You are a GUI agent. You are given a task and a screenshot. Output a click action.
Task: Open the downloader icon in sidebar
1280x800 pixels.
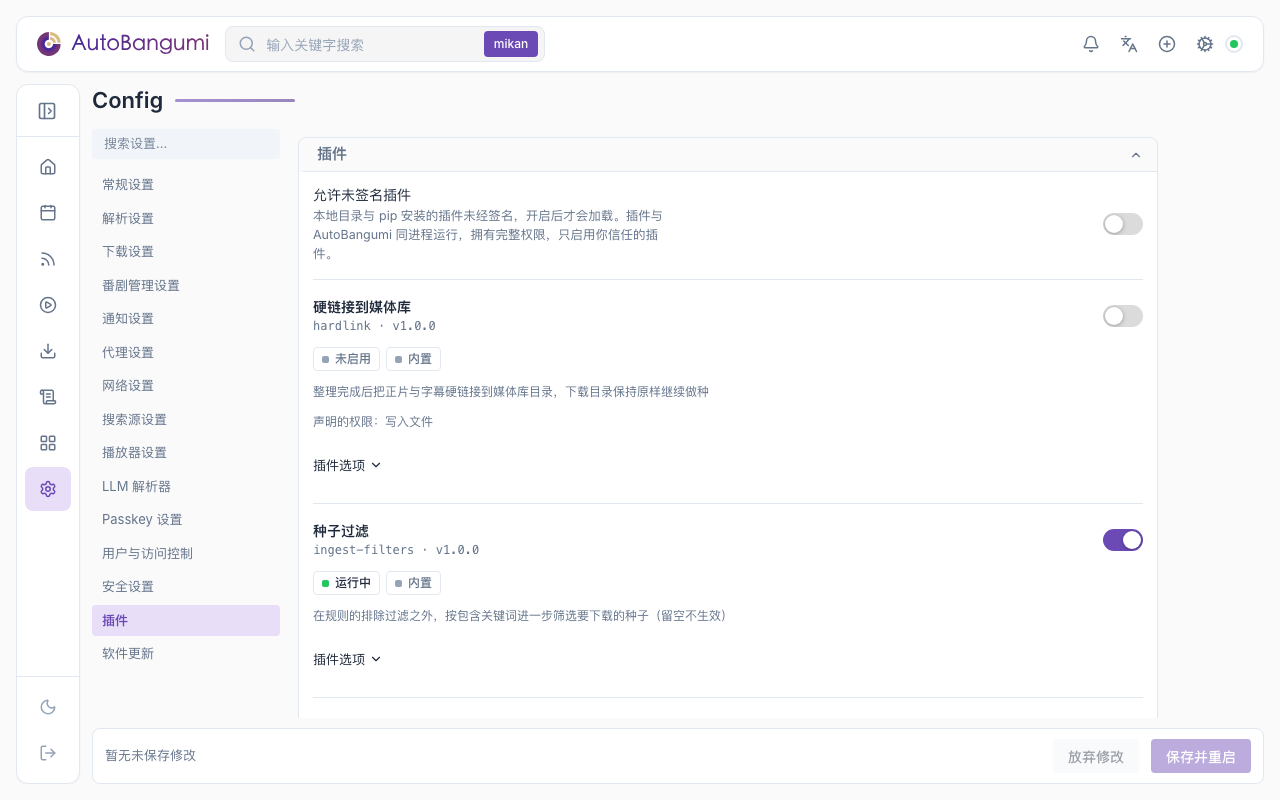[x=48, y=351]
